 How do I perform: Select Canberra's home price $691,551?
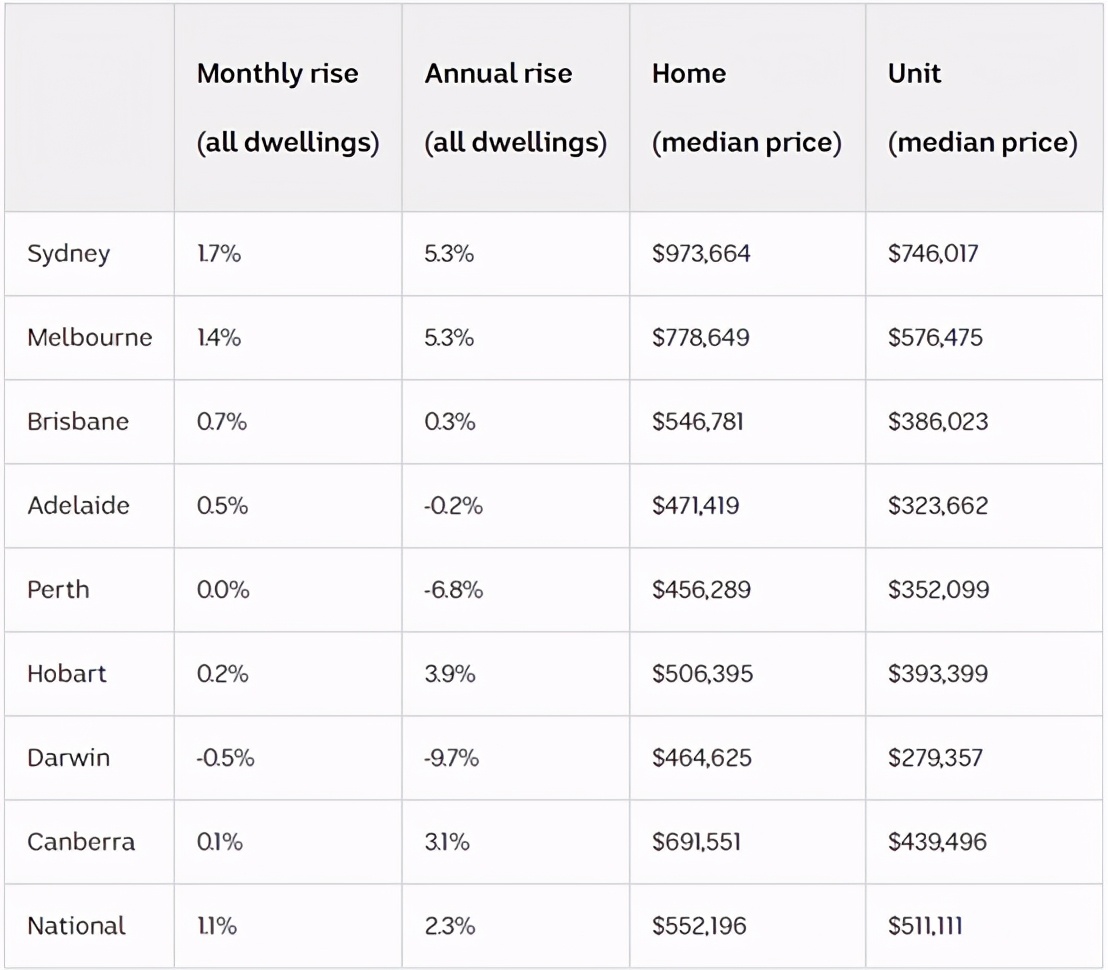point(697,842)
